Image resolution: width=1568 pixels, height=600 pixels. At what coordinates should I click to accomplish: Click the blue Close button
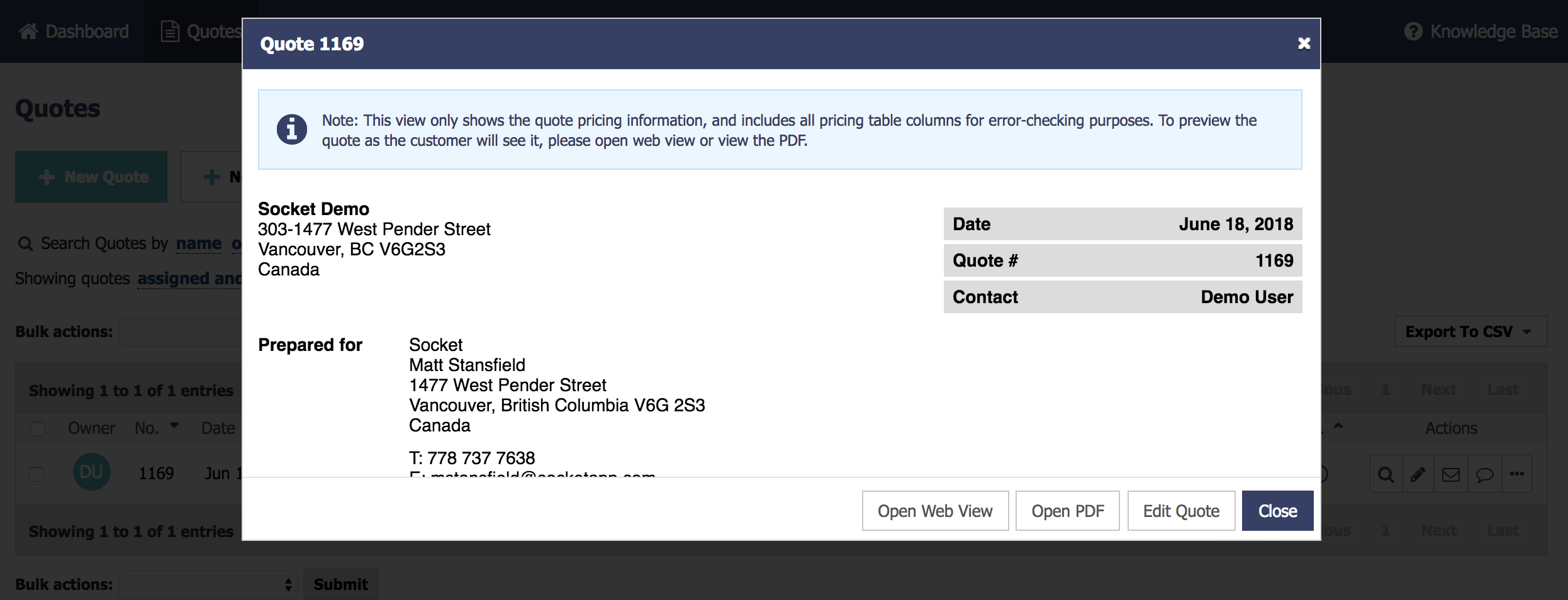click(x=1277, y=511)
